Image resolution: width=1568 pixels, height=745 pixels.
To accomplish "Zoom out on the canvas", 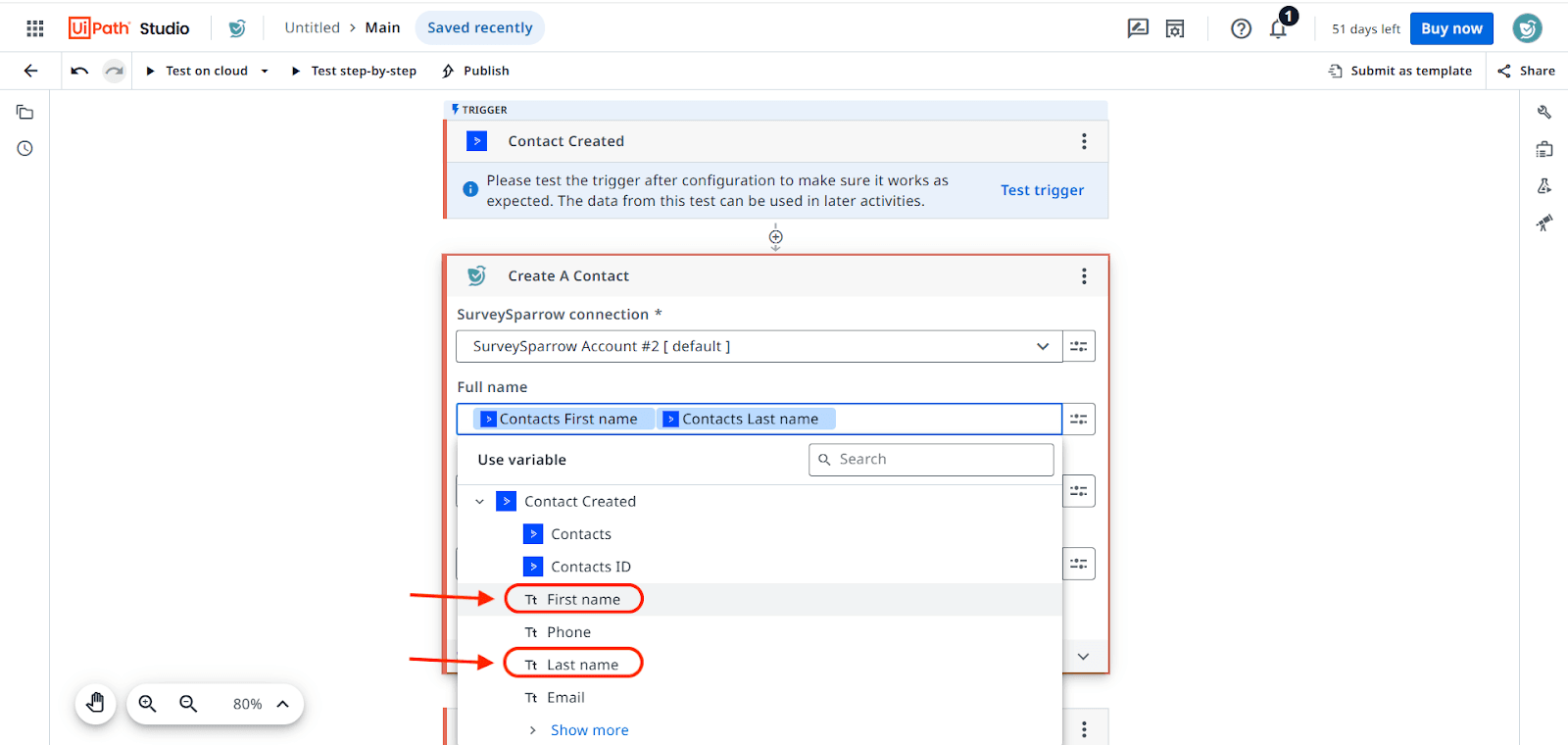I will click(188, 704).
